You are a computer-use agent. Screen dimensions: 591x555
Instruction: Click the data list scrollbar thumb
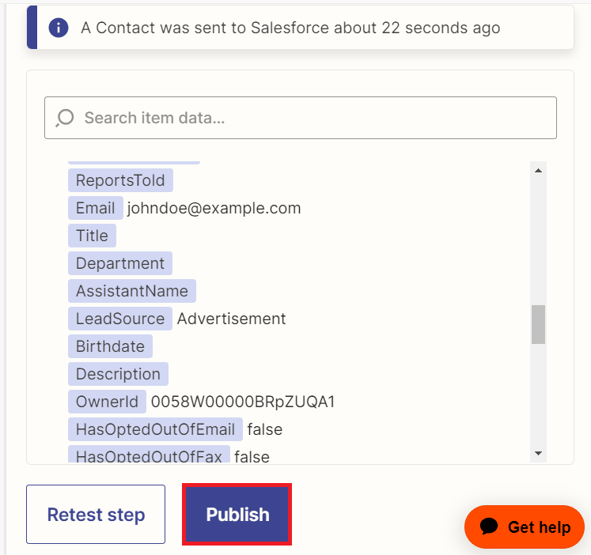point(538,324)
